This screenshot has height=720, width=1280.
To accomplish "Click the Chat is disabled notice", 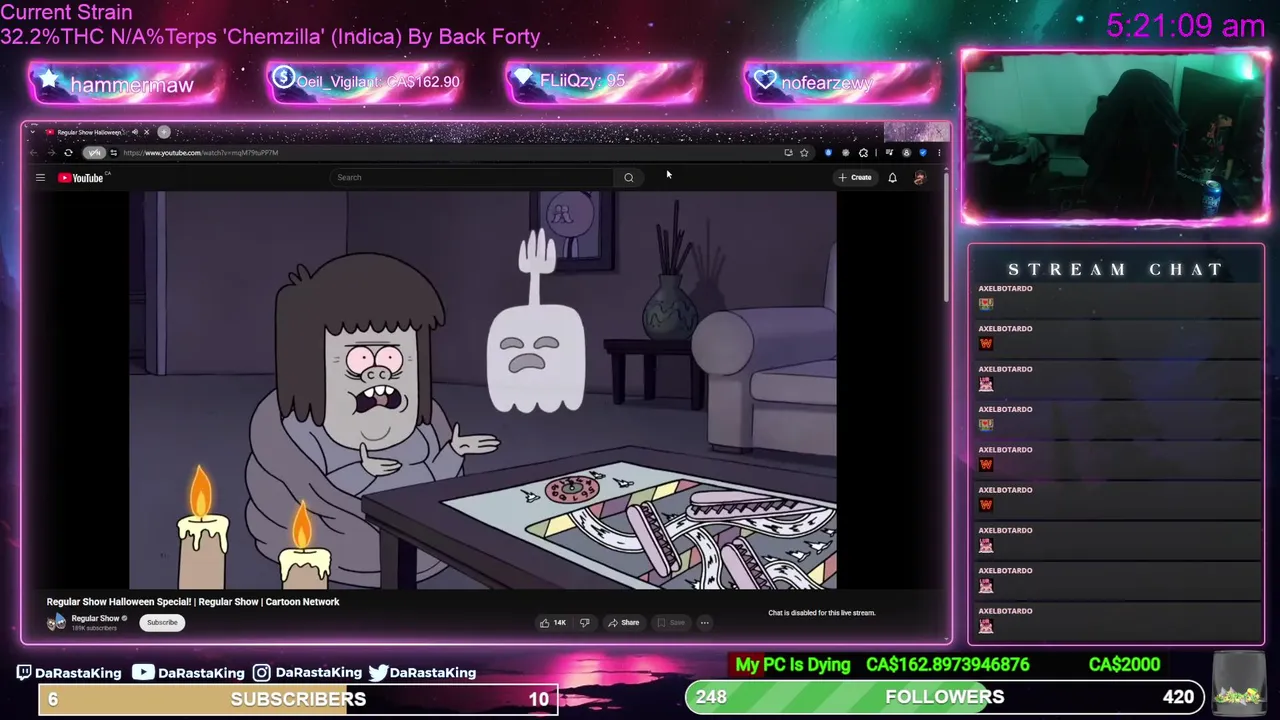I will point(821,613).
